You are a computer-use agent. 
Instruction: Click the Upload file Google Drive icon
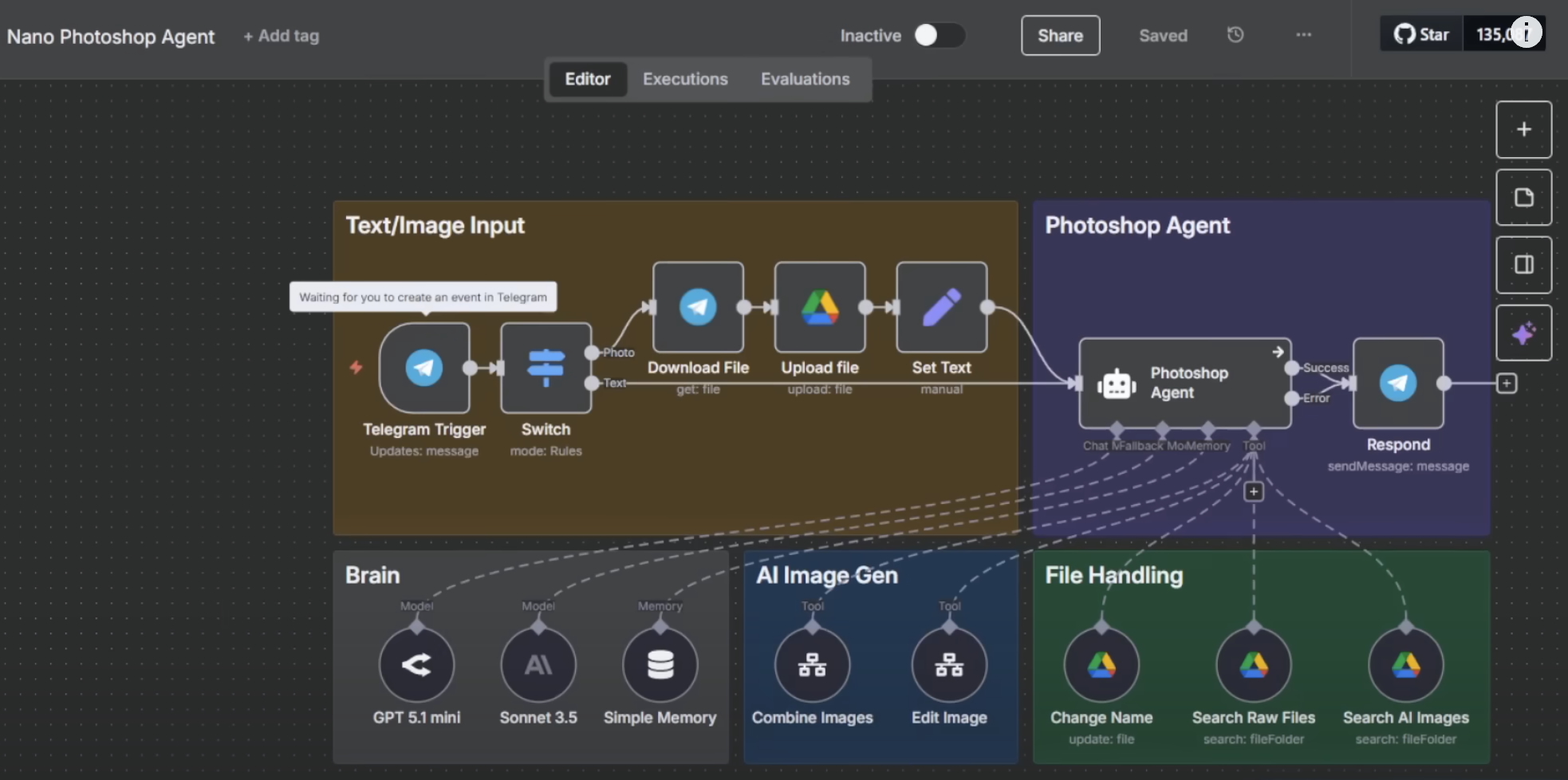(x=819, y=308)
